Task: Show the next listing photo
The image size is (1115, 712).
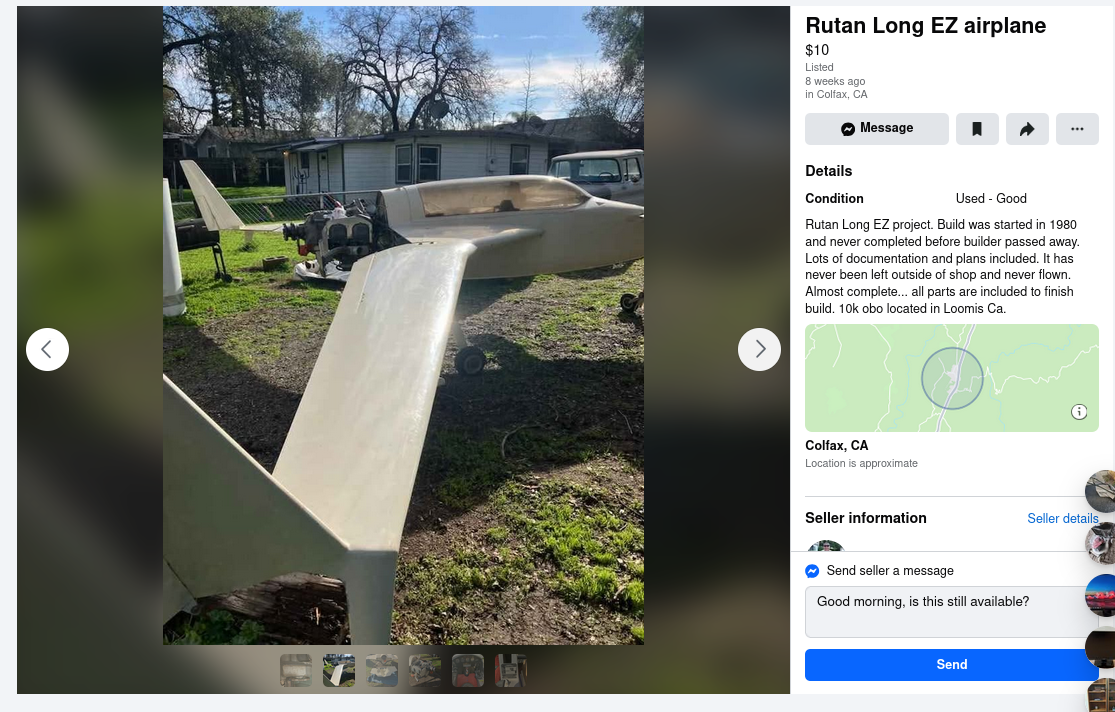Action: pos(759,349)
